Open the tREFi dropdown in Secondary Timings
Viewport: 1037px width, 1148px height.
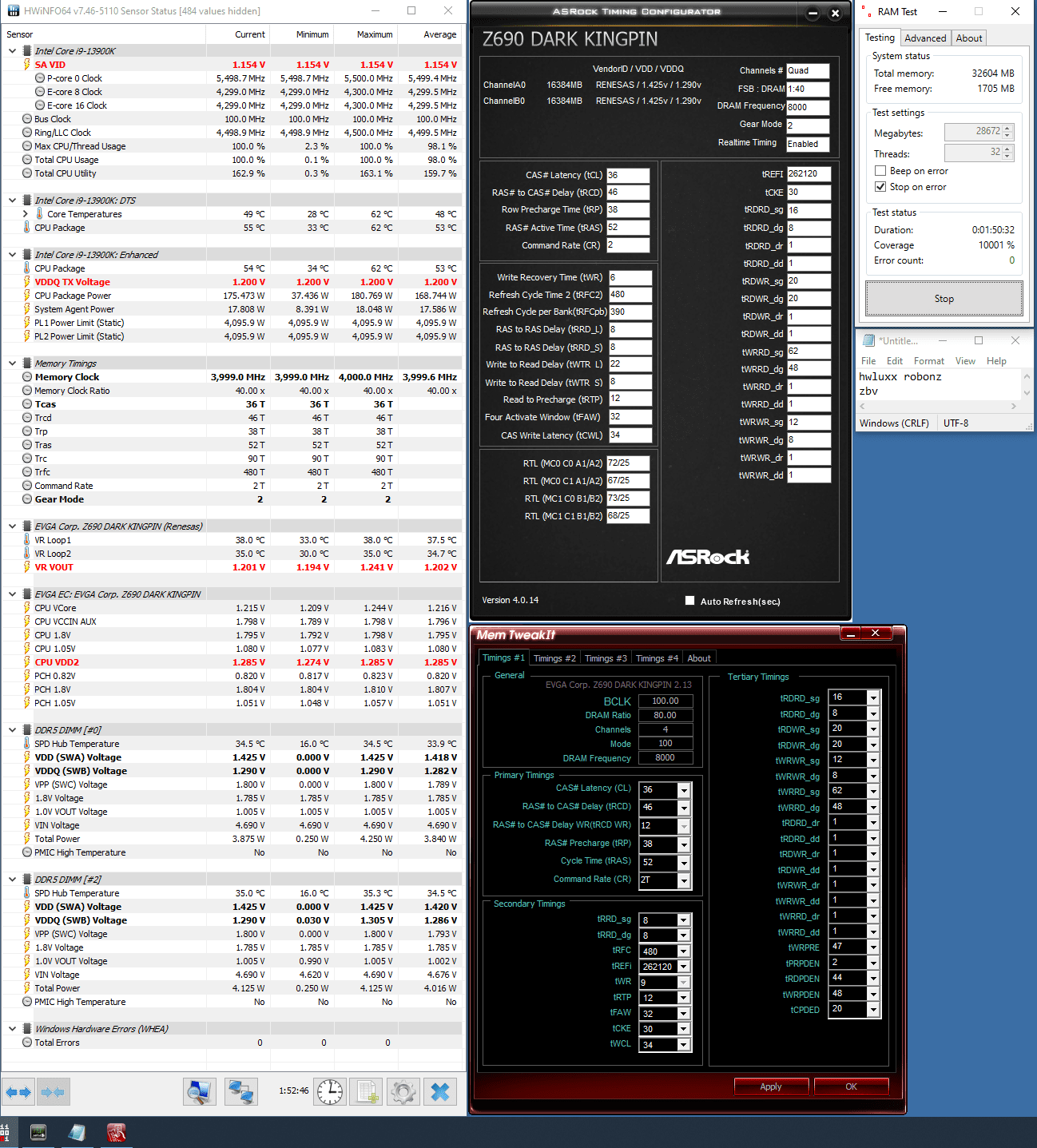[684, 967]
